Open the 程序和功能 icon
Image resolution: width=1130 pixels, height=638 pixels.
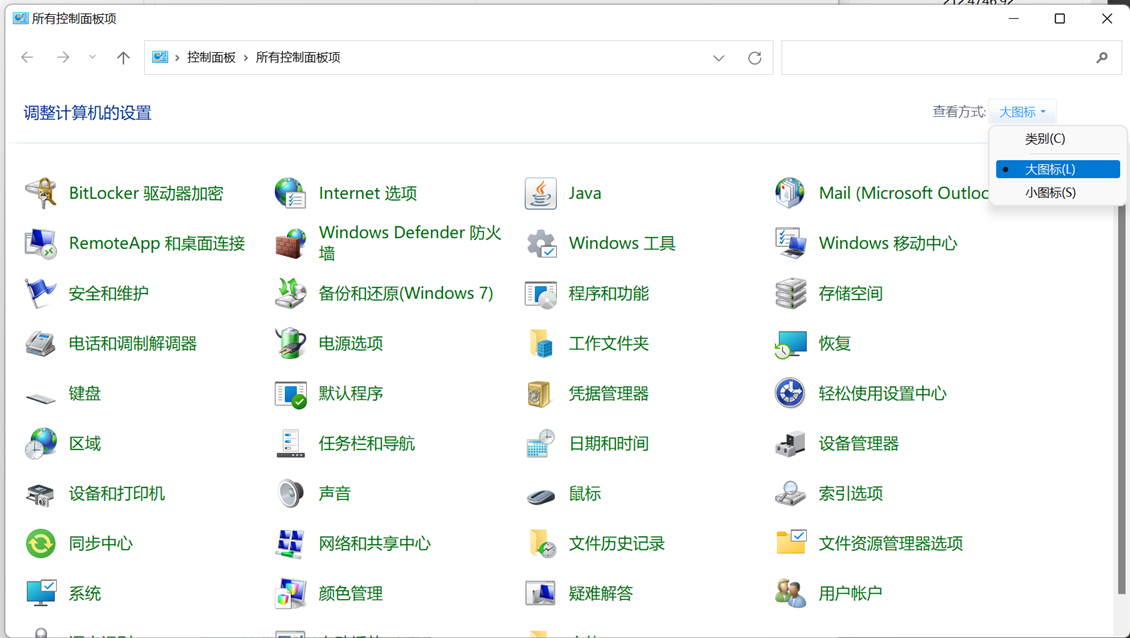(540, 293)
